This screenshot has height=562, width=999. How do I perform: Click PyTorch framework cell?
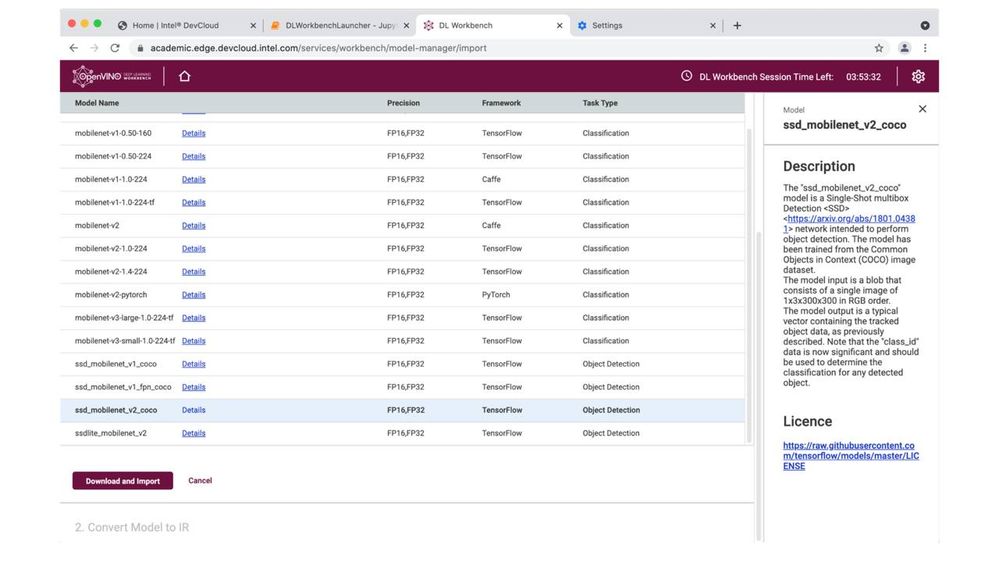(496, 295)
